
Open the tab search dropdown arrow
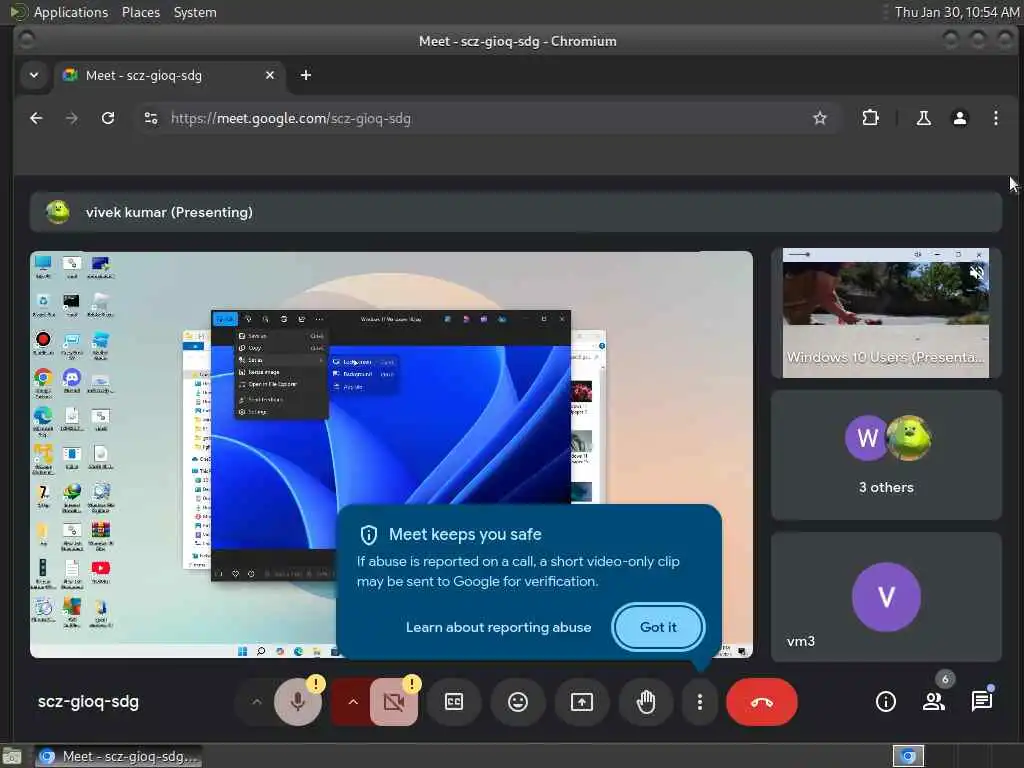(34, 75)
